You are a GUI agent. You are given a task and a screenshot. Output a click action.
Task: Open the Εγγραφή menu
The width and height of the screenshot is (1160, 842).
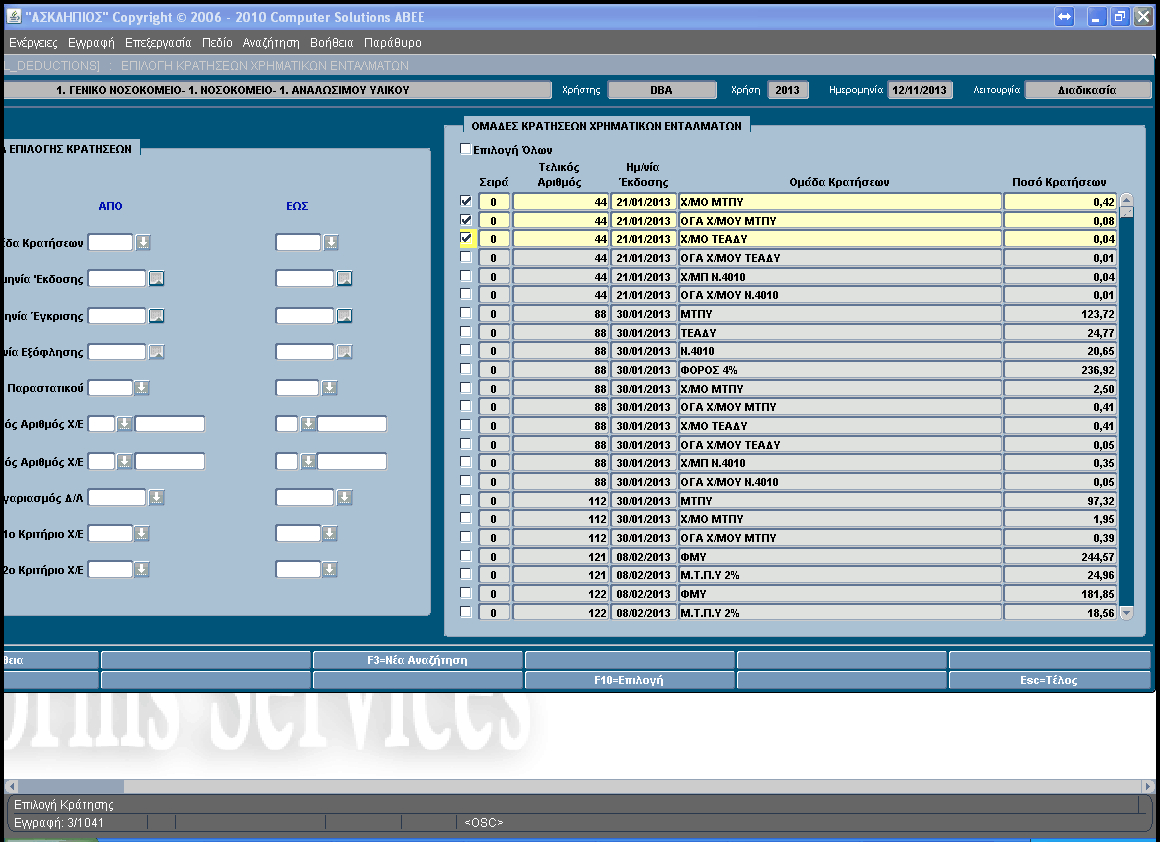point(91,43)
